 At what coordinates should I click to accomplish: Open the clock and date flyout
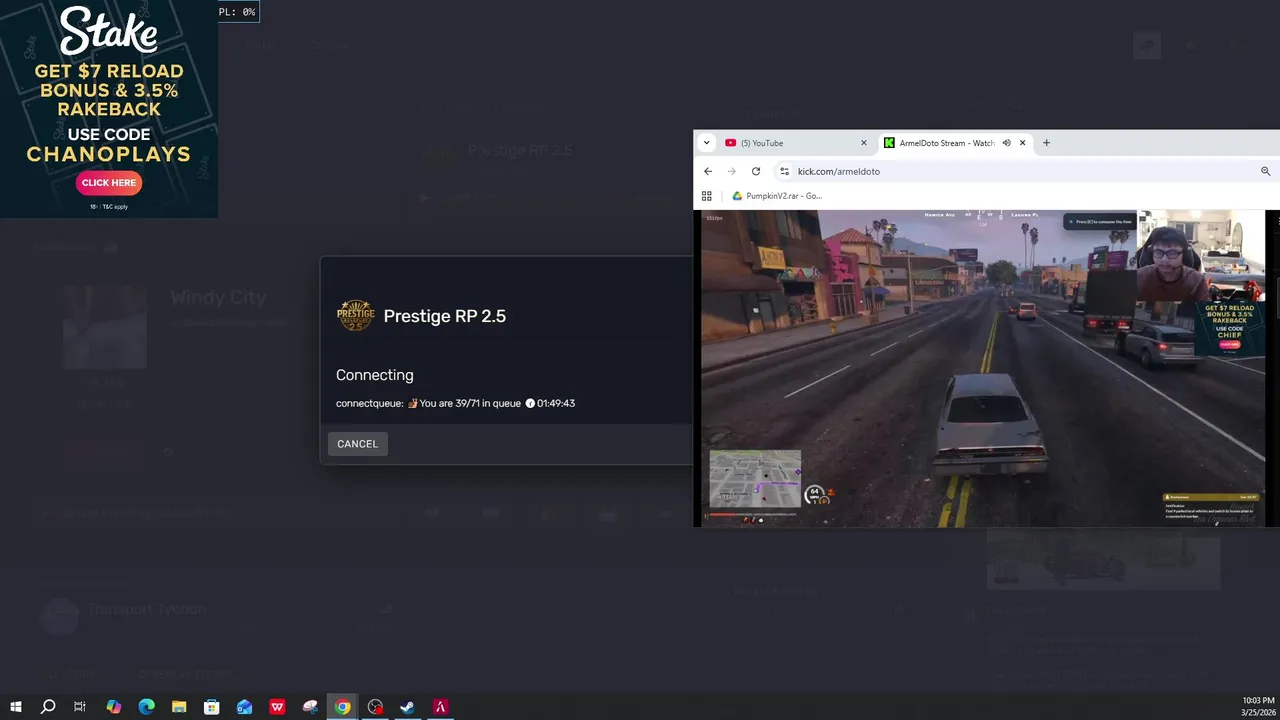1256,706
